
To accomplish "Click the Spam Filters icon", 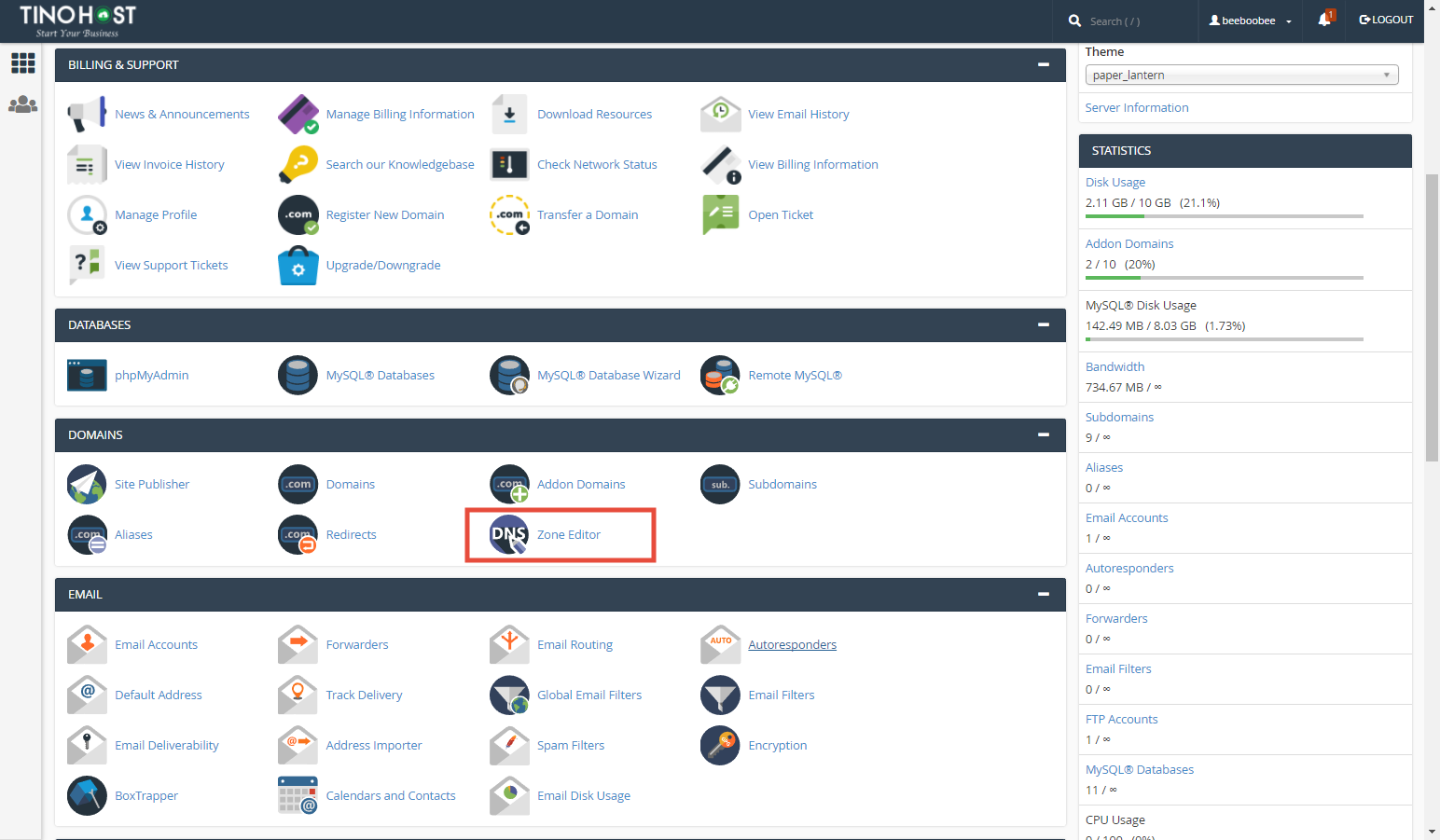I will (509, 746).
